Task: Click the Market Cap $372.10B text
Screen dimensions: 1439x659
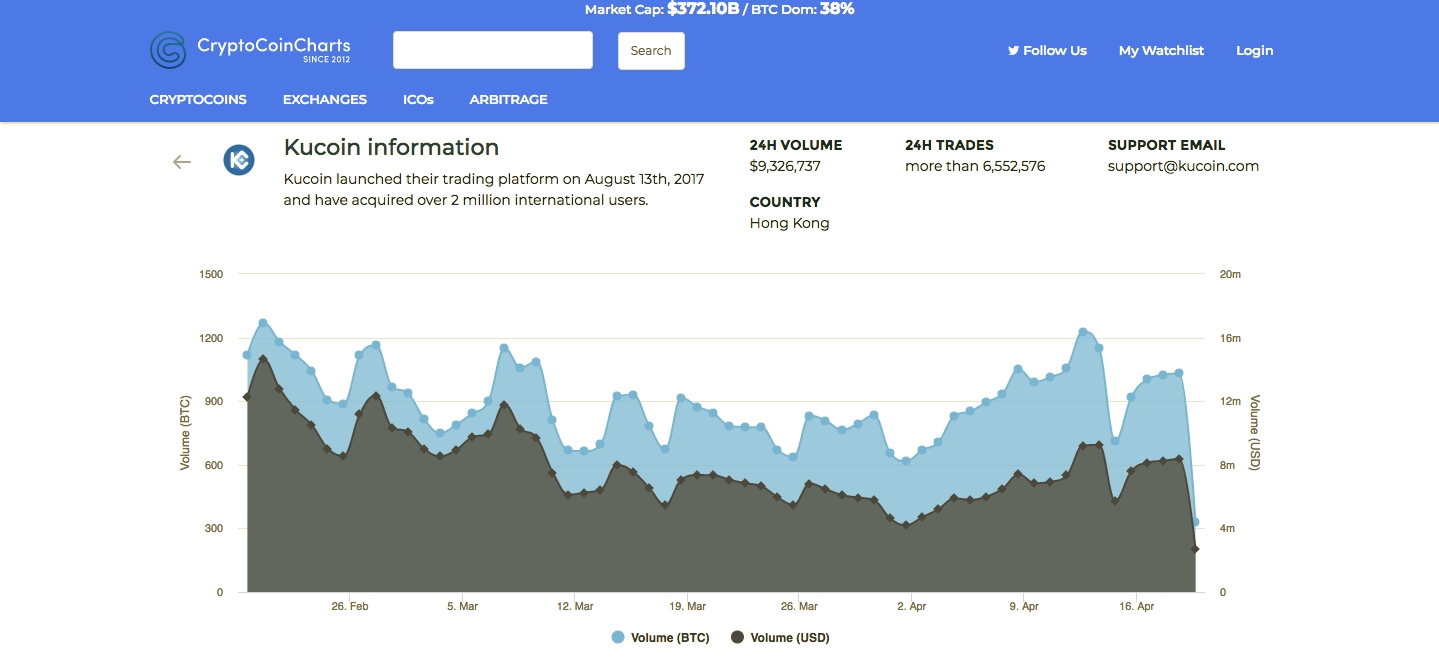Action: (x=661, y=9)
